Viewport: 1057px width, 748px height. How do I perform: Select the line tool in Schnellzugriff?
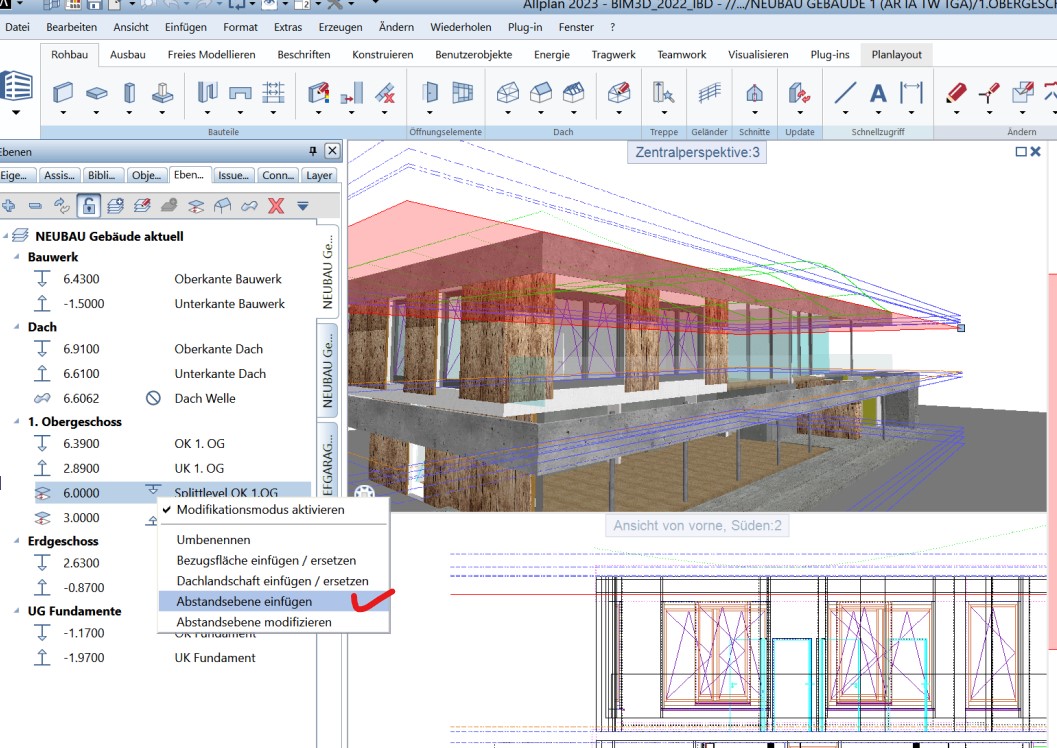click(845, 93)
